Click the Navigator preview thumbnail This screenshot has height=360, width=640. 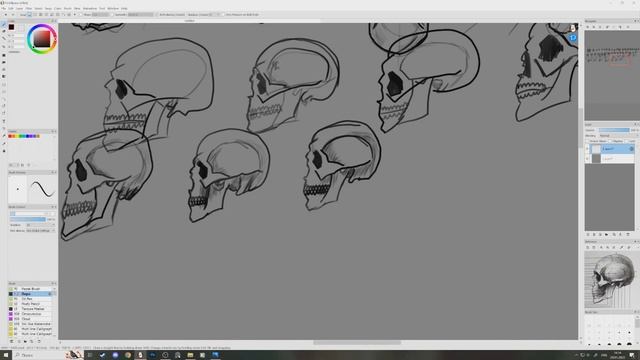click(611, 75)
